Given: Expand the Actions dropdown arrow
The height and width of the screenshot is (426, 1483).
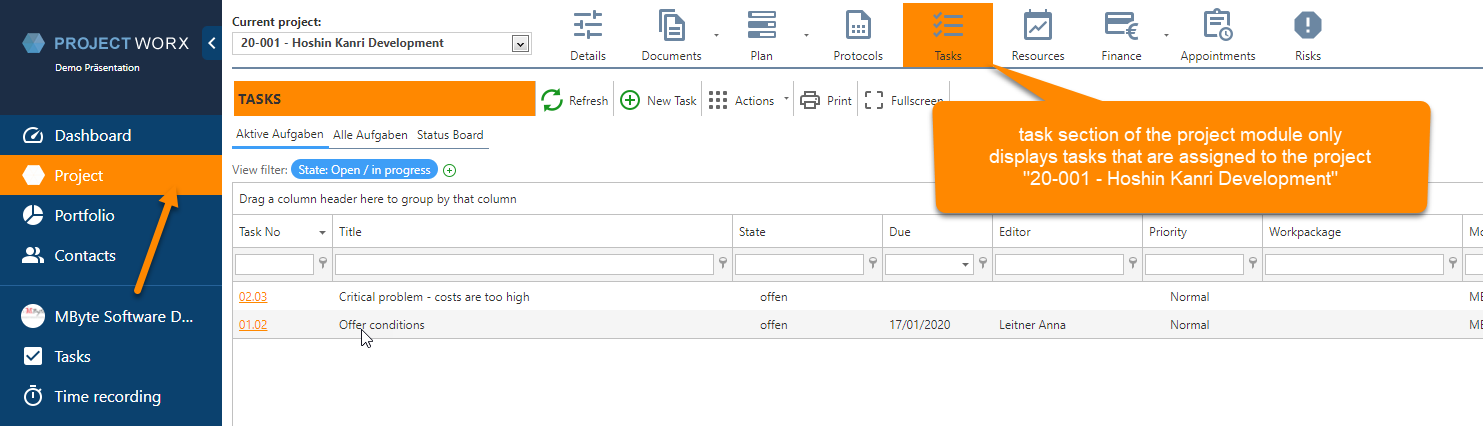Looking at the screenshot, I should (x=786, y=99).
